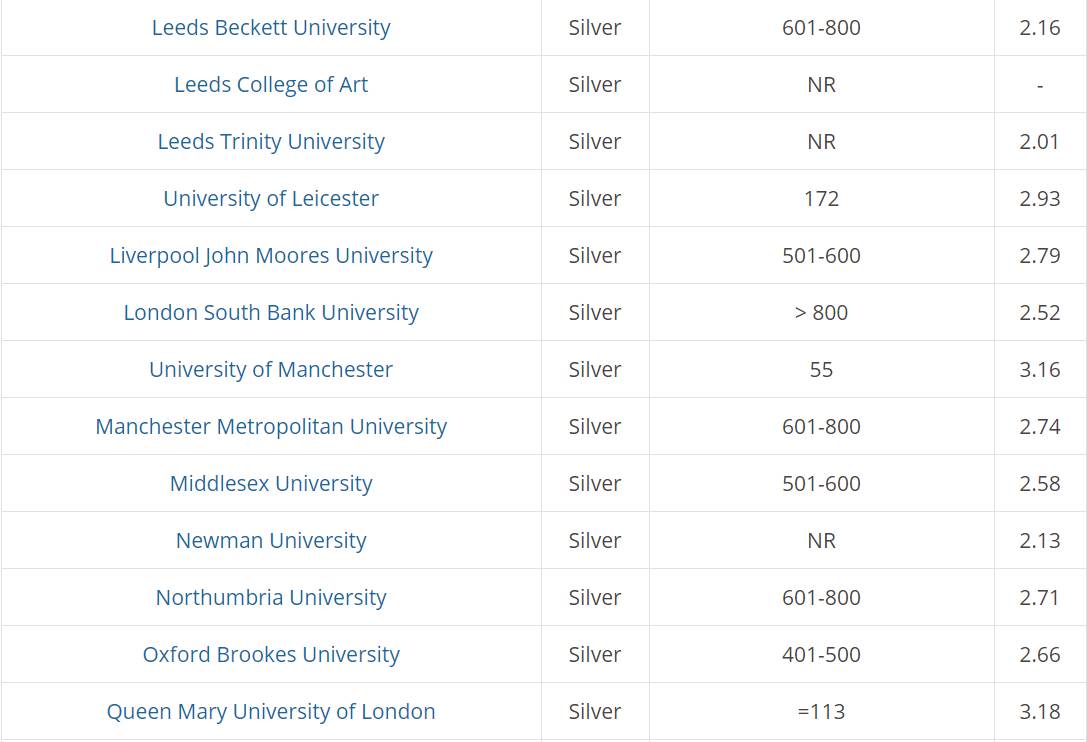Select the Middlesex University link

click(271, 483)
